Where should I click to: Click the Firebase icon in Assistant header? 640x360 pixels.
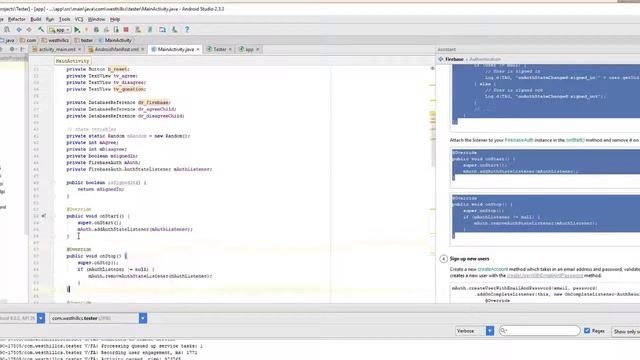(x=441, y=59)
